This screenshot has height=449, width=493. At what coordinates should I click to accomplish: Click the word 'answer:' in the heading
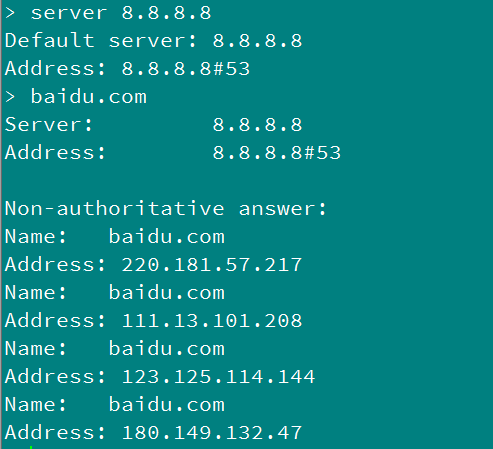[283, 209]
